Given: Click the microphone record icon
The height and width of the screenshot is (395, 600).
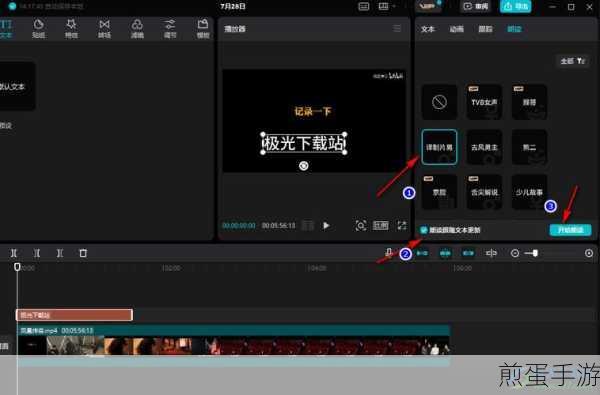Looking at the screenshot, I should coord(389,253).
